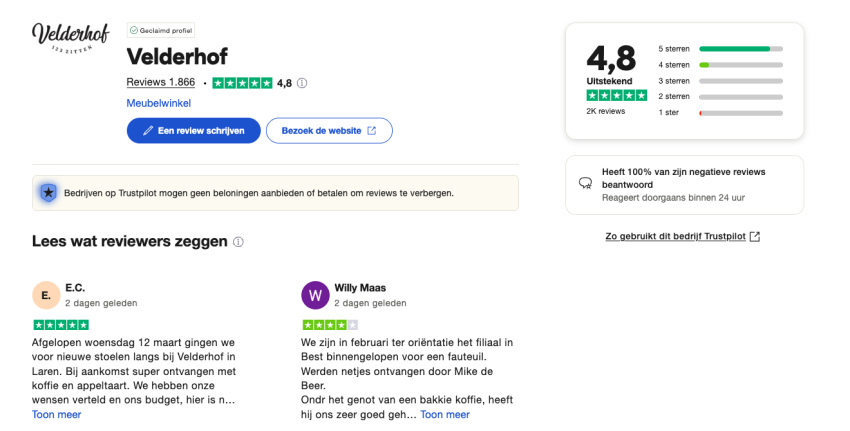Filter reviews by 4 sterren
Viewport: 850px width, 431px height.
click(720, 64)
